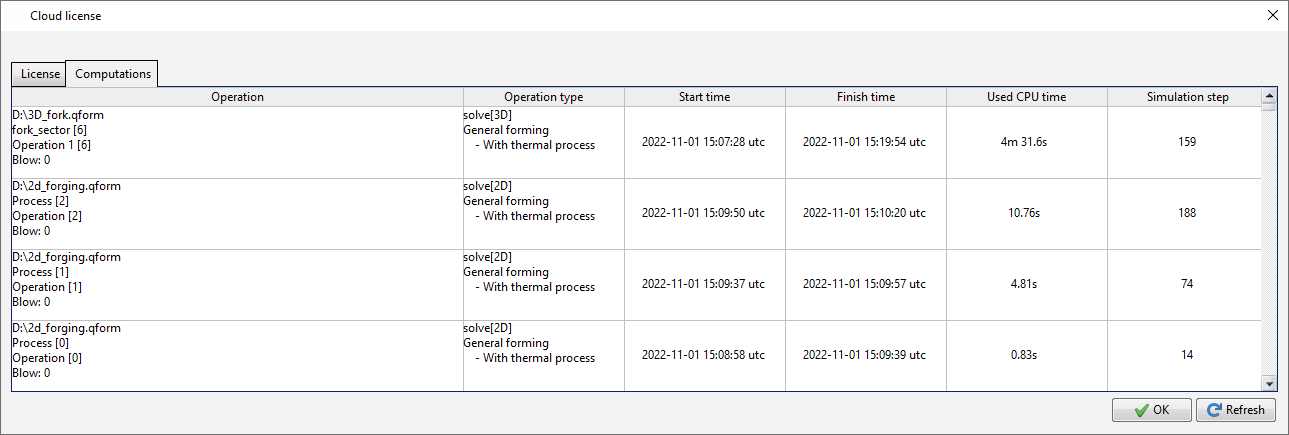This screenshot has width=1289, height=435.
Task: Select the 2d_forging Process [1] row
Action: click(237, 284)
